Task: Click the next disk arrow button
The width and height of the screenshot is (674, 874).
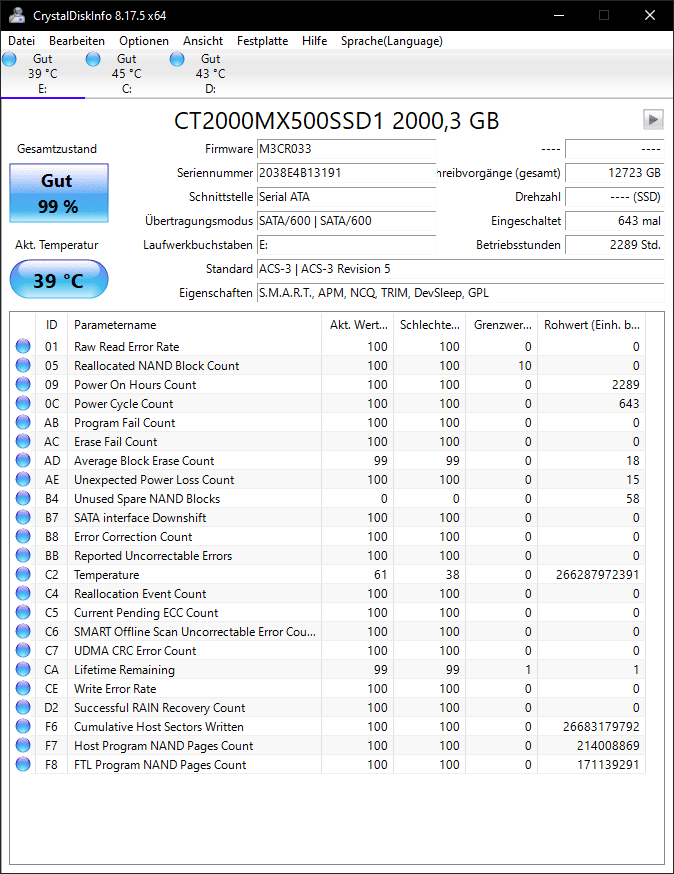Action: [653, 119]
